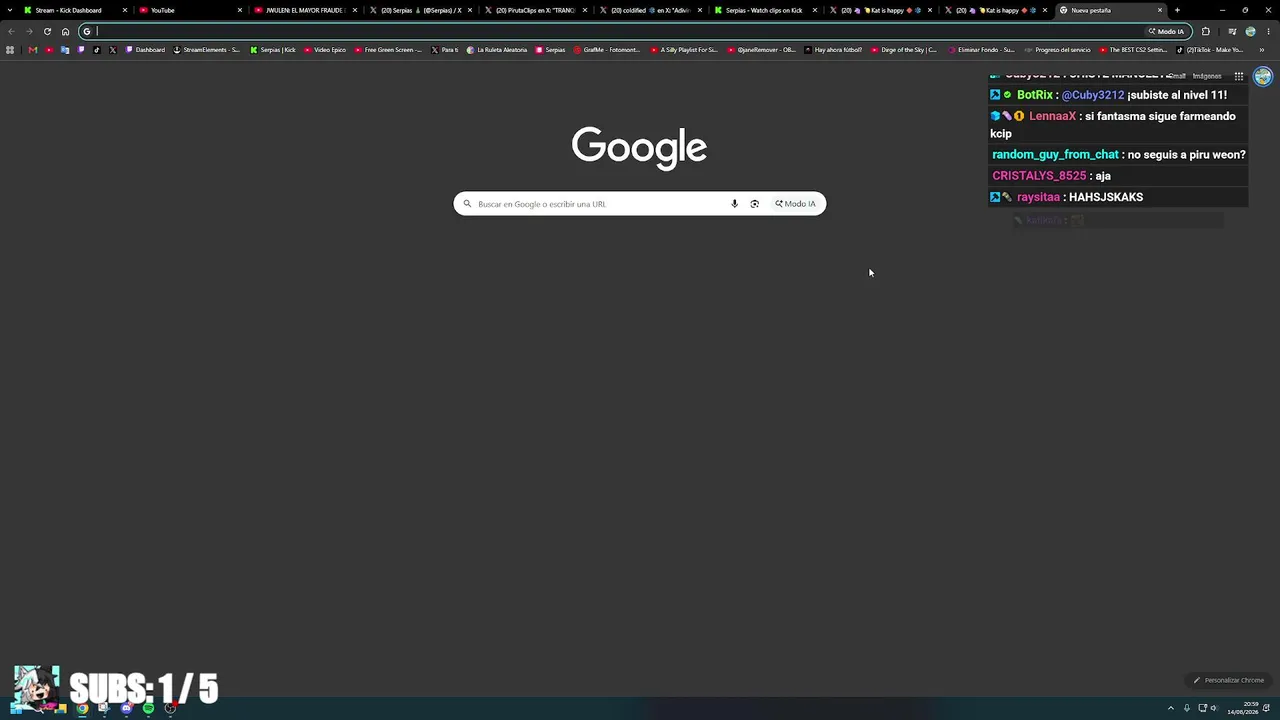This screenshot has width=1280, height=720.
Task: Search by image with Google Lens
Action: pos(755,204)
